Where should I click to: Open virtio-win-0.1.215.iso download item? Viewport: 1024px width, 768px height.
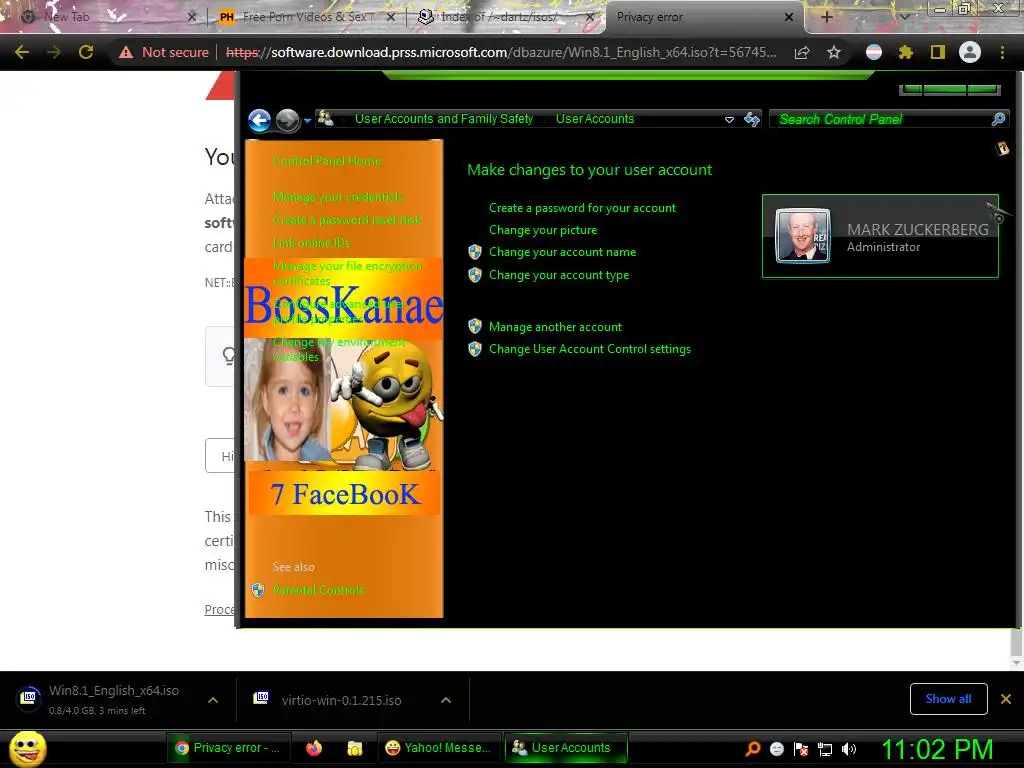(341, 700)
